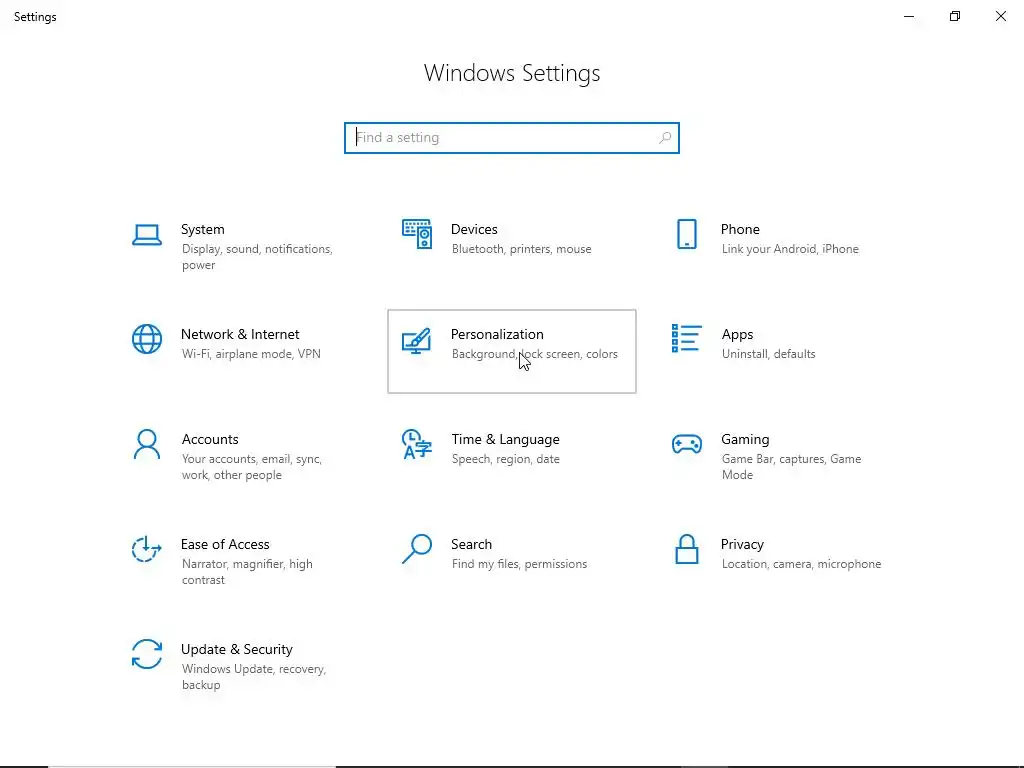Click "Windows Update, recovery, backup" text
1024x768 pixels.
(253, 677)
